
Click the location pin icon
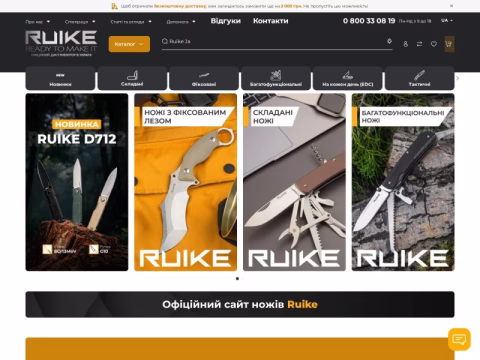389,41
